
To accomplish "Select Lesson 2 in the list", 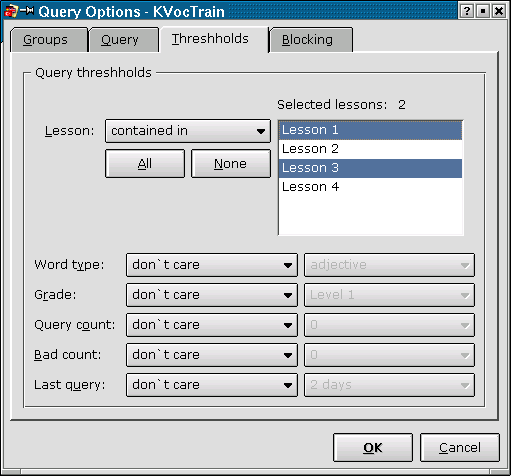I will coord(370,149).
